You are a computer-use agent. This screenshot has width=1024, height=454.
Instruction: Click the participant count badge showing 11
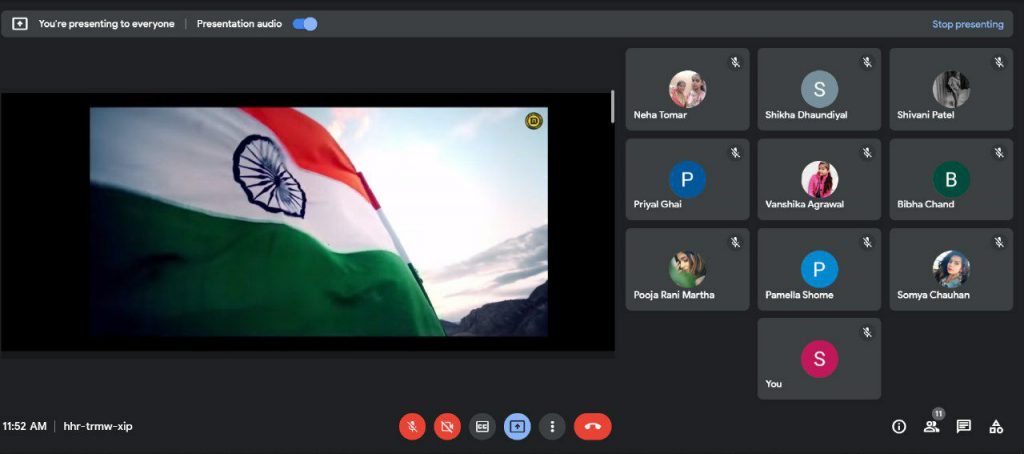pyautogui.click(x=938, y=414)
